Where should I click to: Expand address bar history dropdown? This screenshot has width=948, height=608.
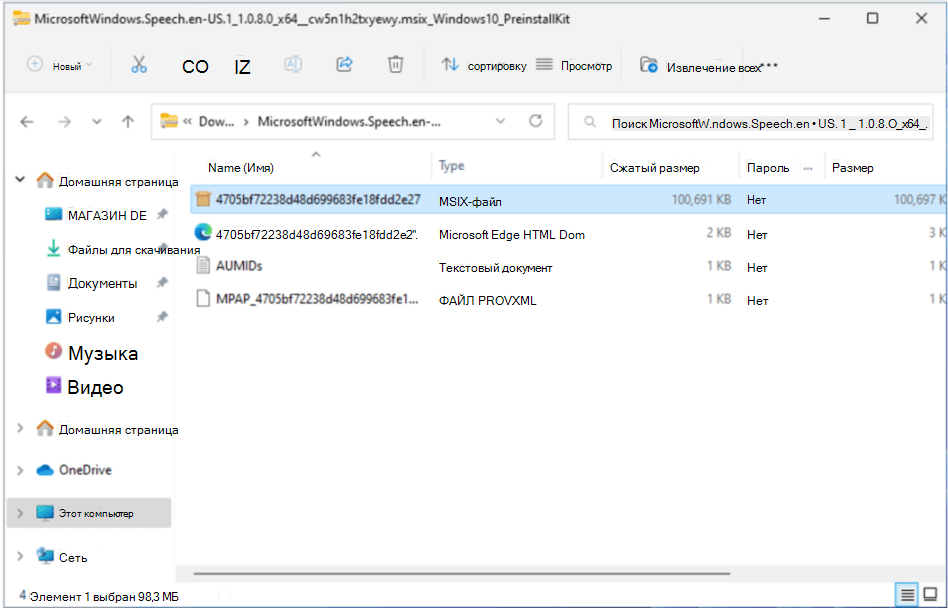click(501, 121)
